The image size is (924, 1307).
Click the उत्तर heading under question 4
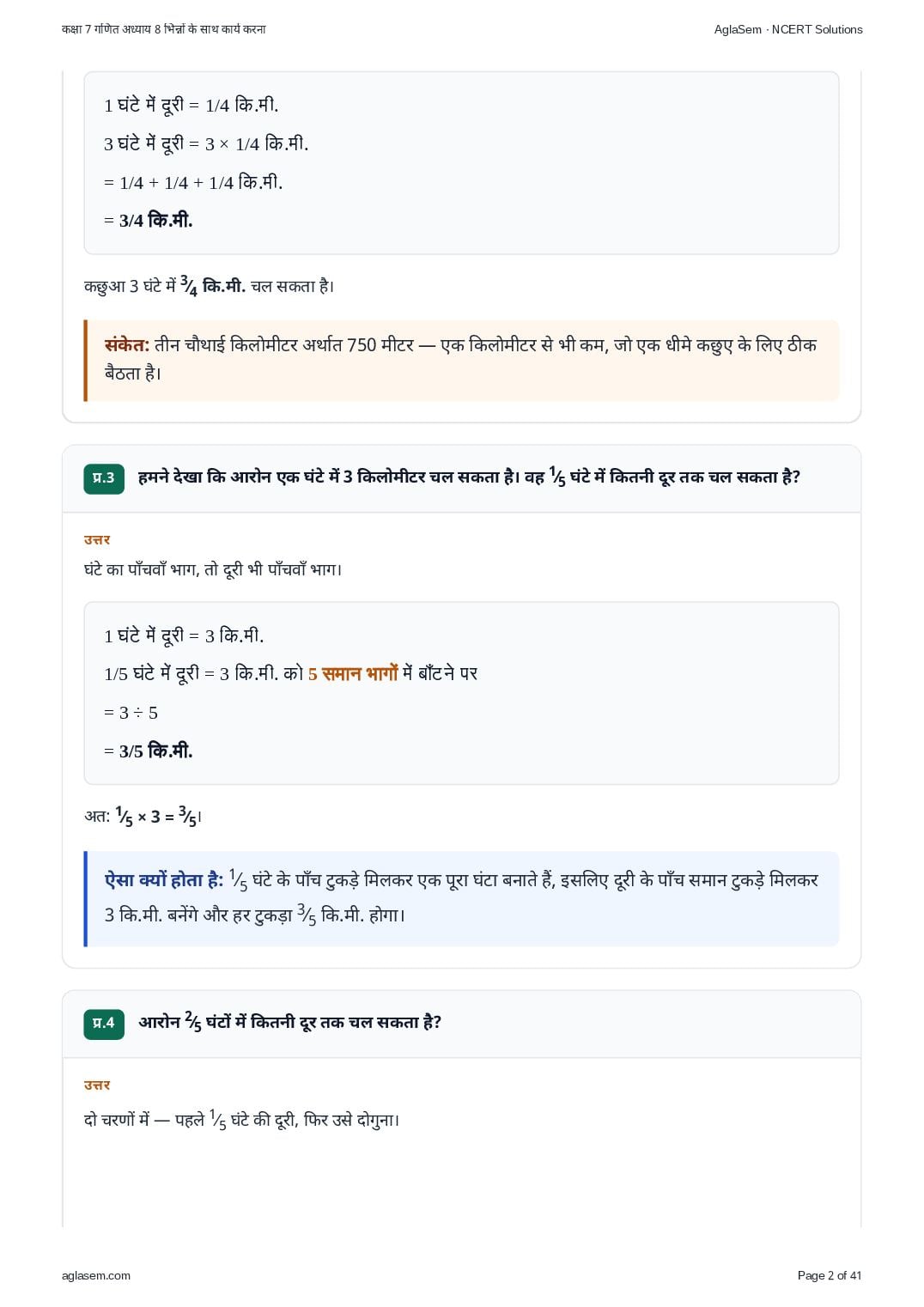point(97,1085)
